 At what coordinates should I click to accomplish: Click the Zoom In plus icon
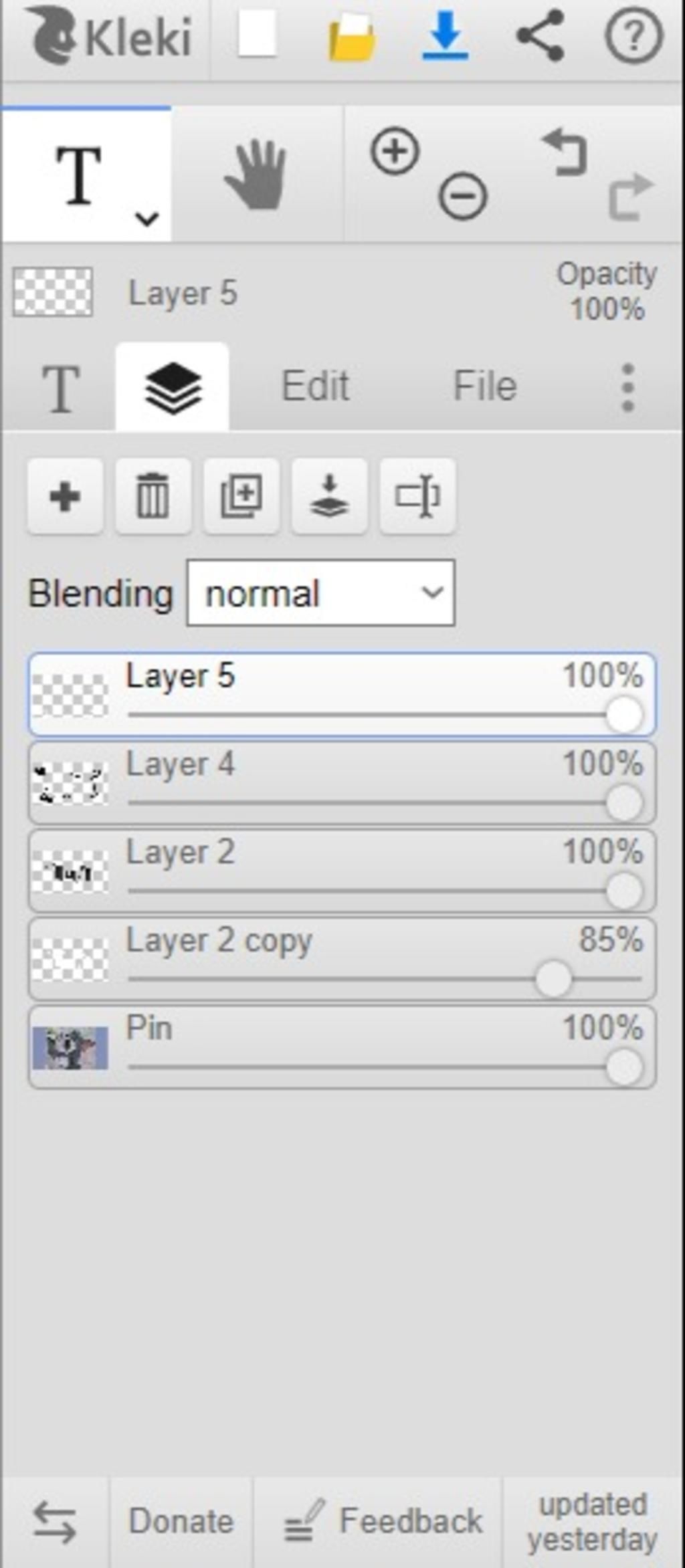[395, 151]
